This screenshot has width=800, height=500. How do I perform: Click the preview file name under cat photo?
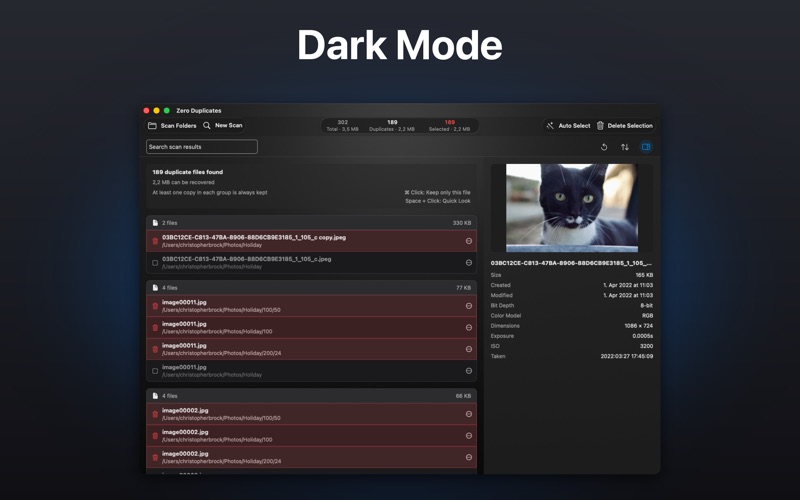tap(571, 263)
